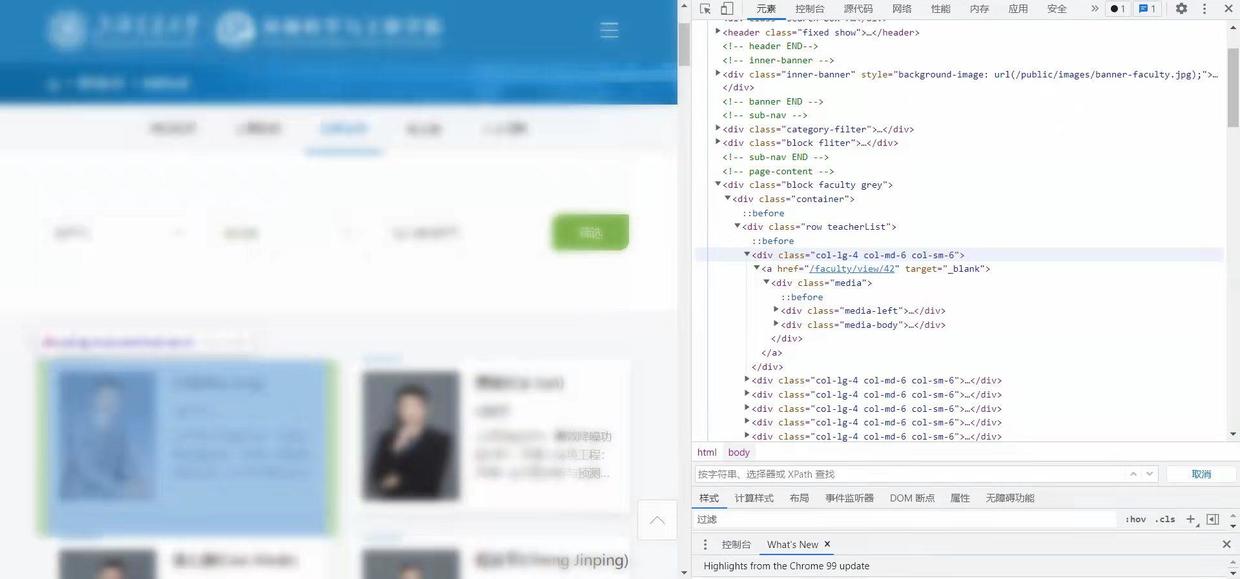This screenshot has height=579, width=1240.
Task: Open drawer three-dot menu beside 控制台
Action: [x=705, y=545]
